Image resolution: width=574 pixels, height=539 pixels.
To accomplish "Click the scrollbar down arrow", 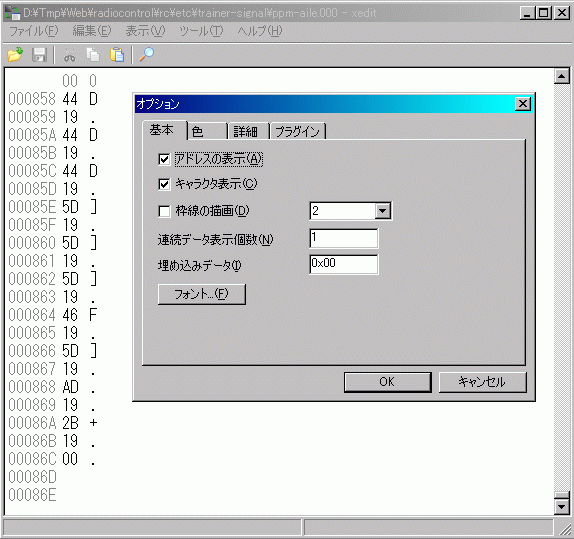I will point(562,507).
